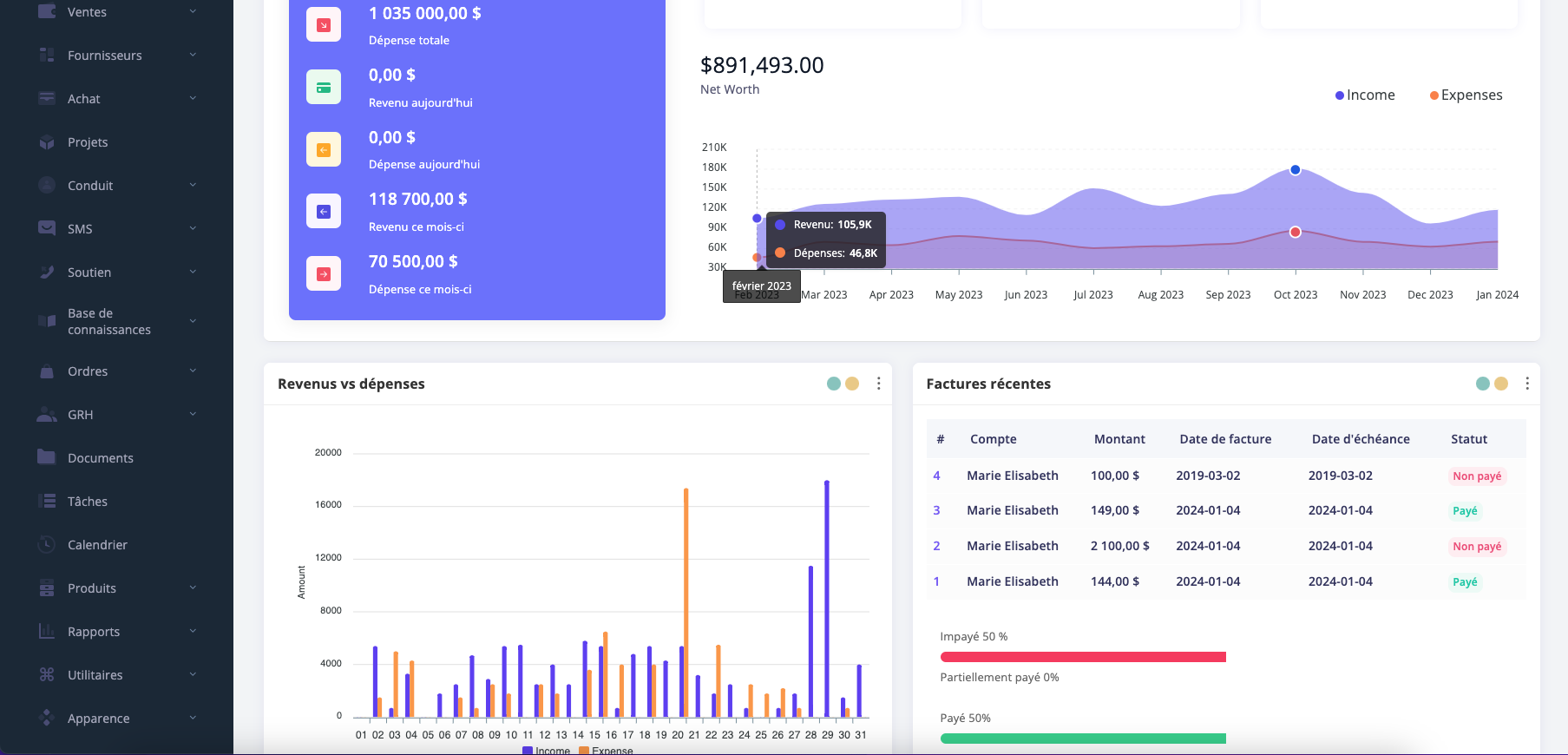1568x755 pixels.
Task: Click the Rapports chart icon
Action: [x=47, y=631]
